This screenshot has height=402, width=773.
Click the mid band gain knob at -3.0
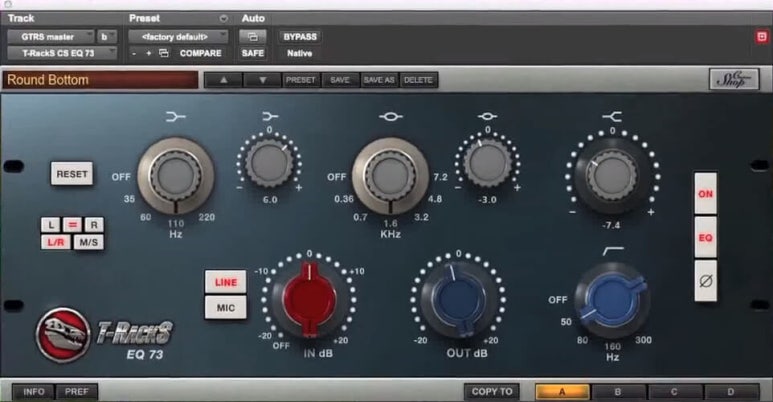[487, 162]
